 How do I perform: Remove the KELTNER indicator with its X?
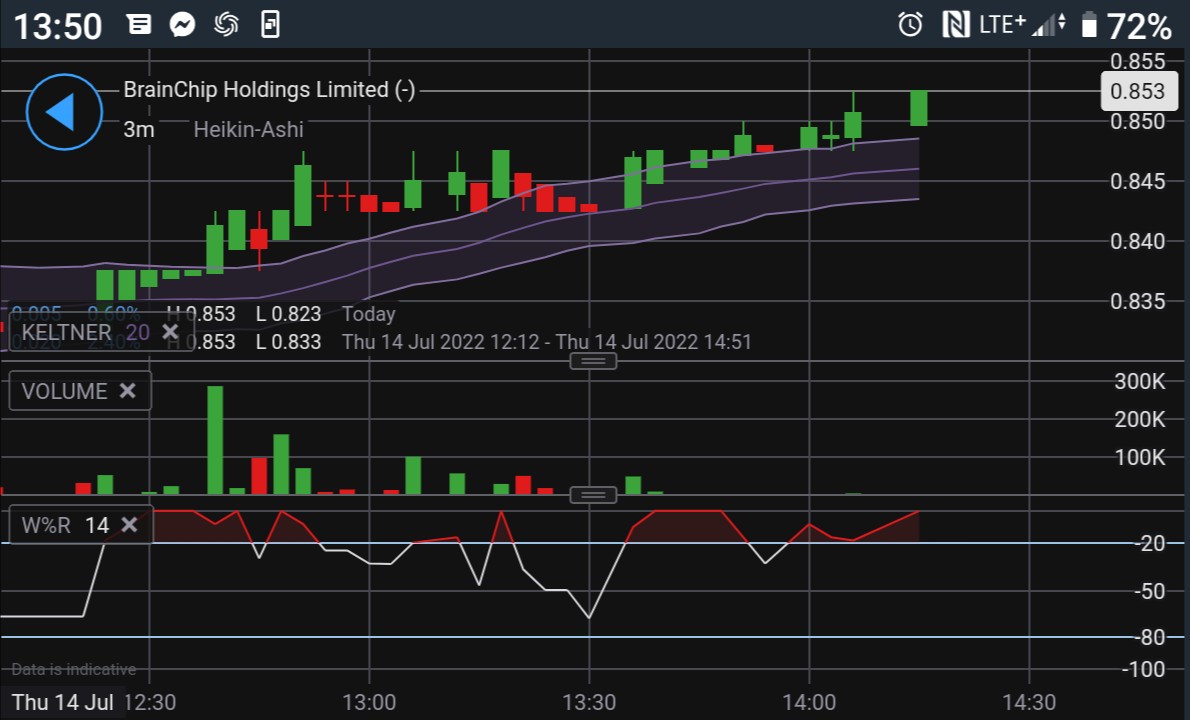[x=170, y=332]
